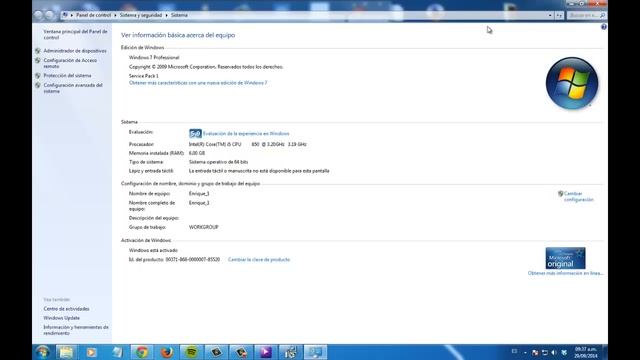
Task: Select the Sistema y seguridad breadcrumb
Action: click(141, 15)
